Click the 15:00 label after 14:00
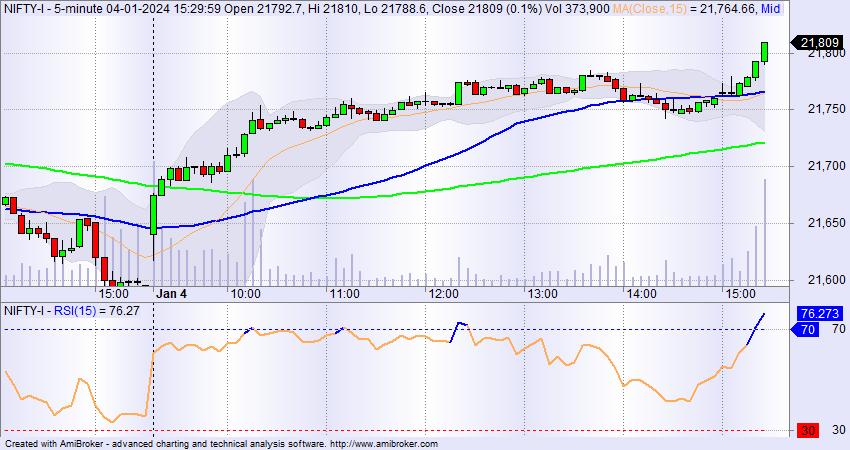Viewport: 850px width, 450px height. coord(740,294)
